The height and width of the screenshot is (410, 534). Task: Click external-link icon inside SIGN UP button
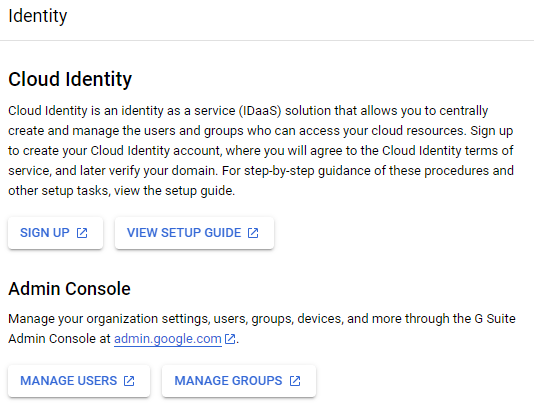(x=82, y=233)
